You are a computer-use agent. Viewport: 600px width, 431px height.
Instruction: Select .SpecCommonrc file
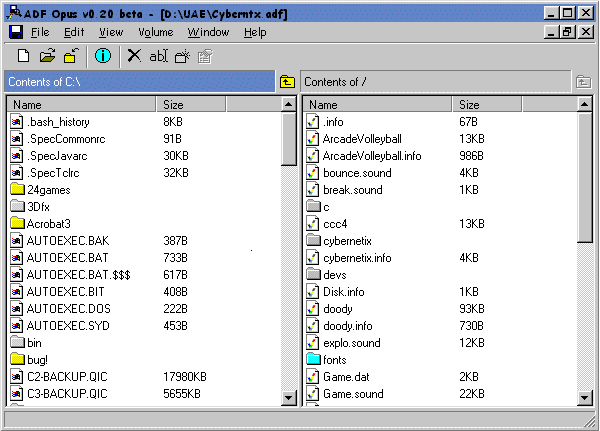pos(66,139)
